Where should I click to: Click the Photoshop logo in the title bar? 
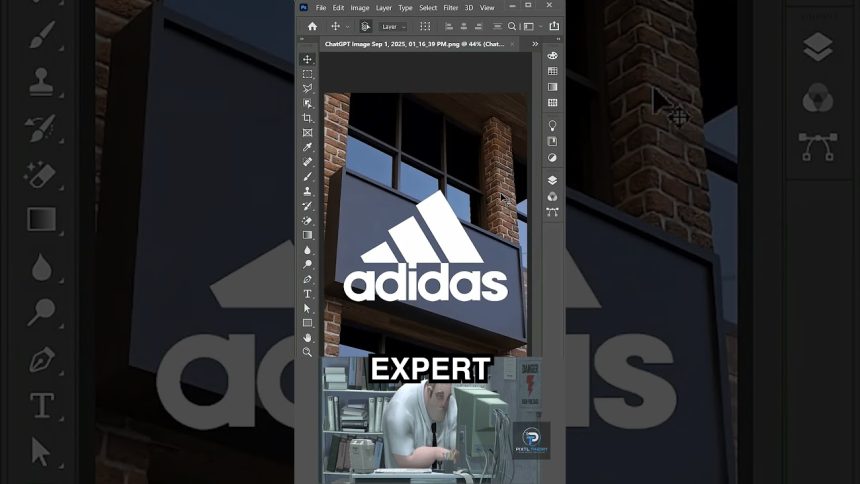pos(303,7)
